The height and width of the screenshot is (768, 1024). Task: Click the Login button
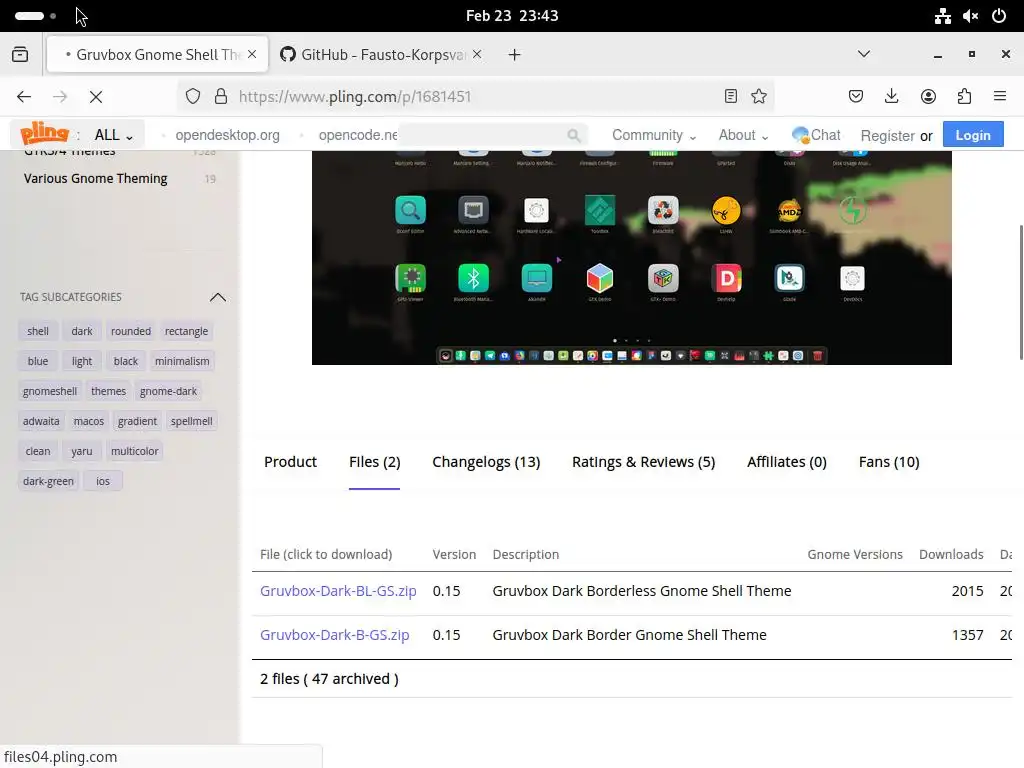pyautogui.click(x=973, y=135)
